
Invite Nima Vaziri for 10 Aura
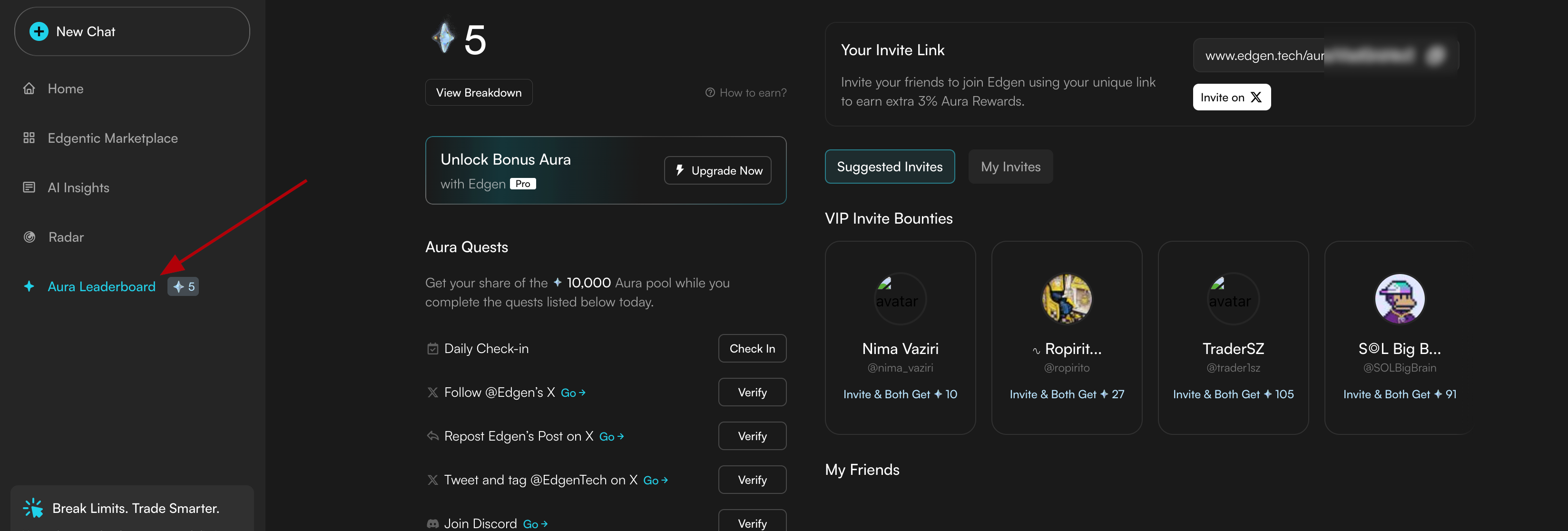click(x=900, y=394)
